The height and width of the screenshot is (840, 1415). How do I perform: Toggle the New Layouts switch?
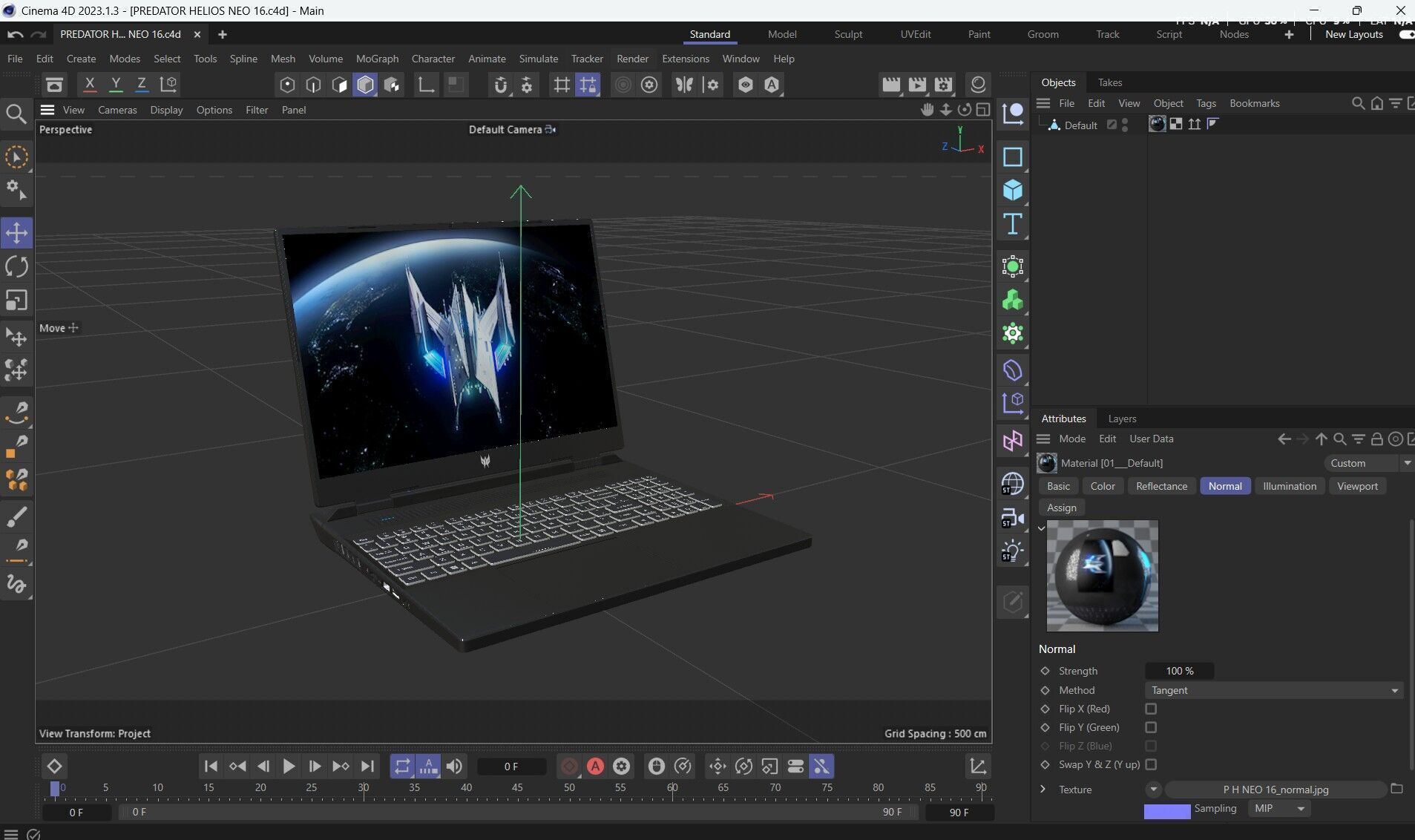(1406, 34)
